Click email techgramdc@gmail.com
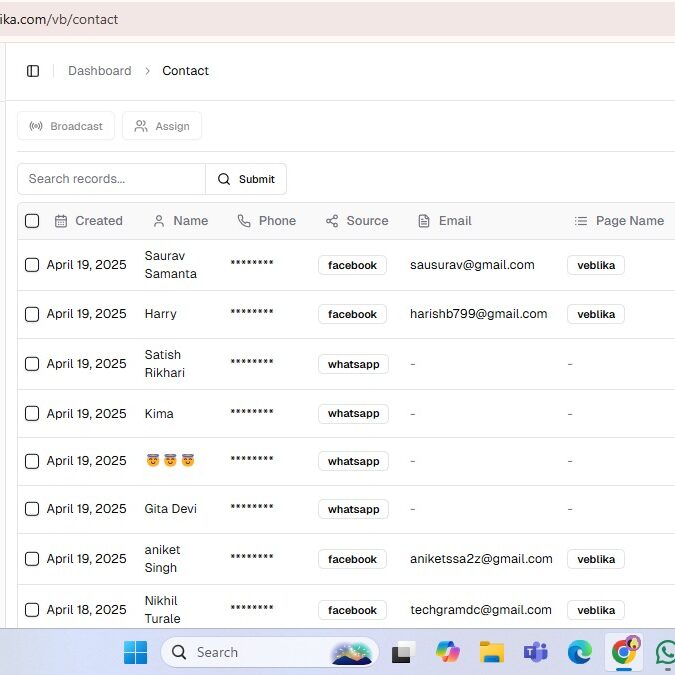The width and height of the screenshot is (675, 675). pyautogui.click(x=481, y=610)
